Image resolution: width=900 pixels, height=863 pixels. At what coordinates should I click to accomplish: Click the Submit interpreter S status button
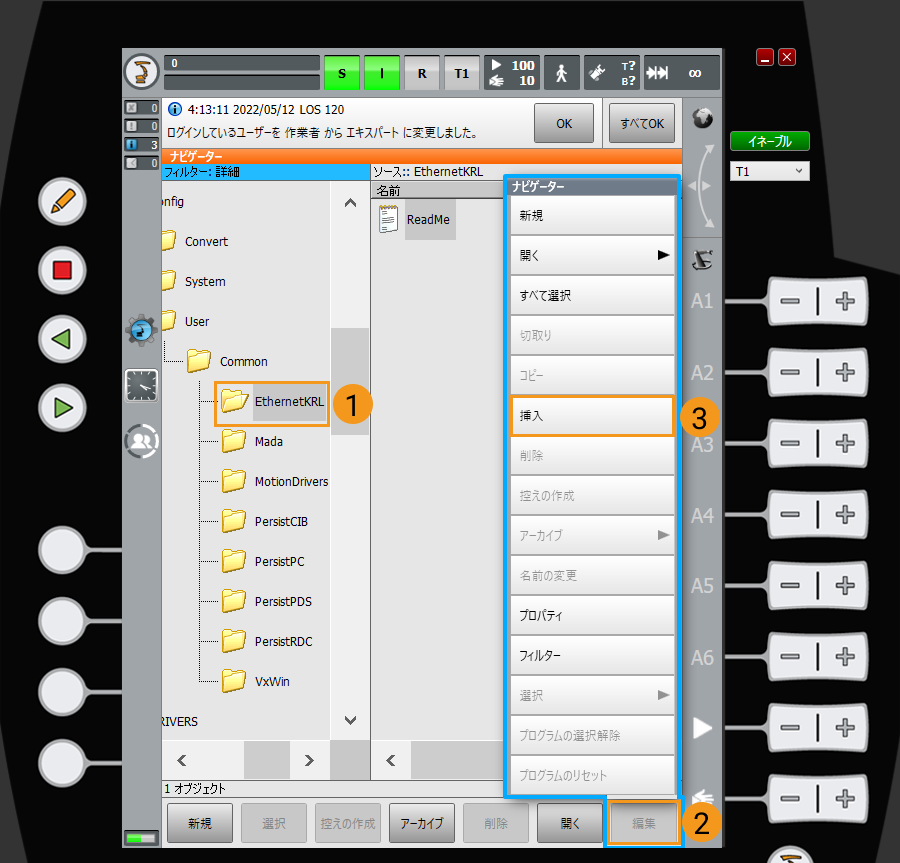(x=342, y=73)
